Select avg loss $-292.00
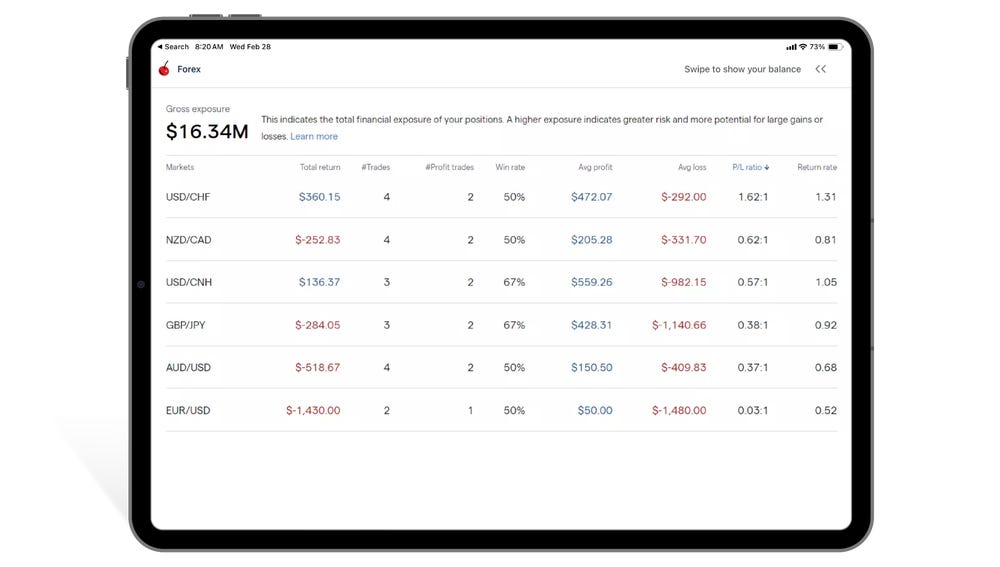This screenshot has height=567, width=1000. (x=684, y=197)
